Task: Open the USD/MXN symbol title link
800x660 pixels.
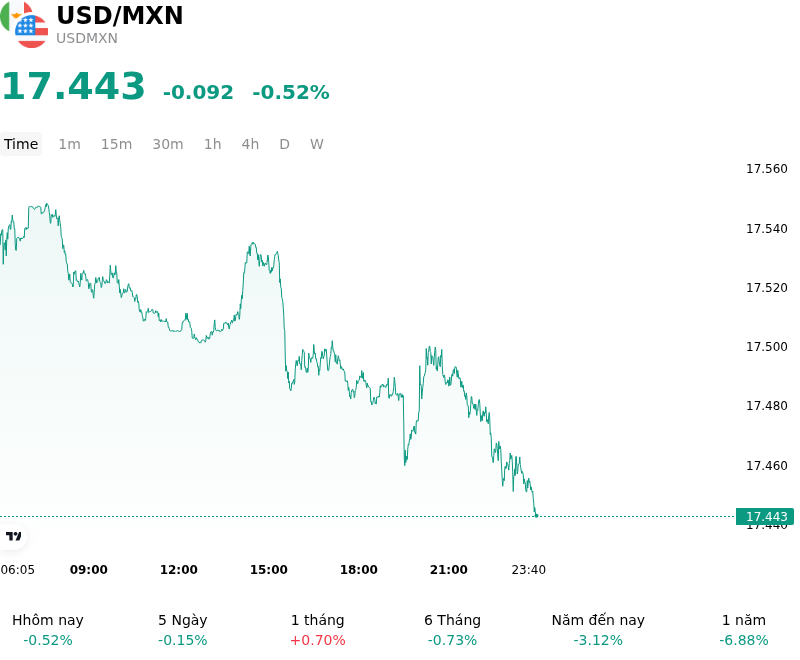Action: click(x=119, y=15)
